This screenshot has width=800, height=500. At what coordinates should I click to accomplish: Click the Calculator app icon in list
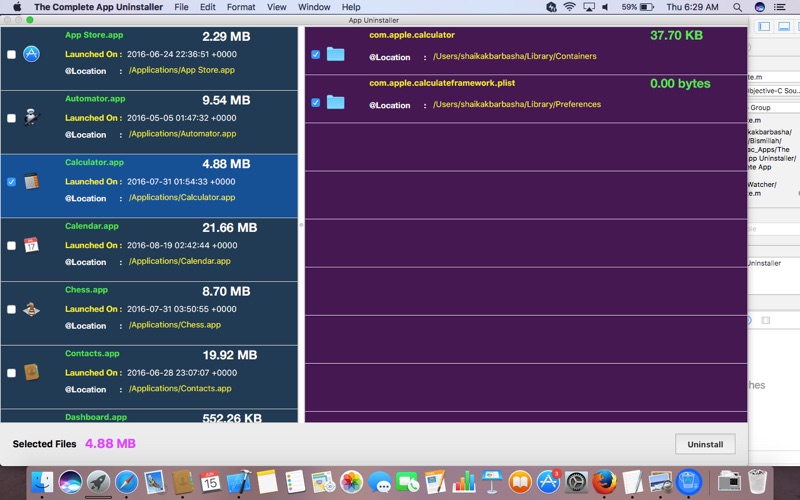tap(31, 181)
